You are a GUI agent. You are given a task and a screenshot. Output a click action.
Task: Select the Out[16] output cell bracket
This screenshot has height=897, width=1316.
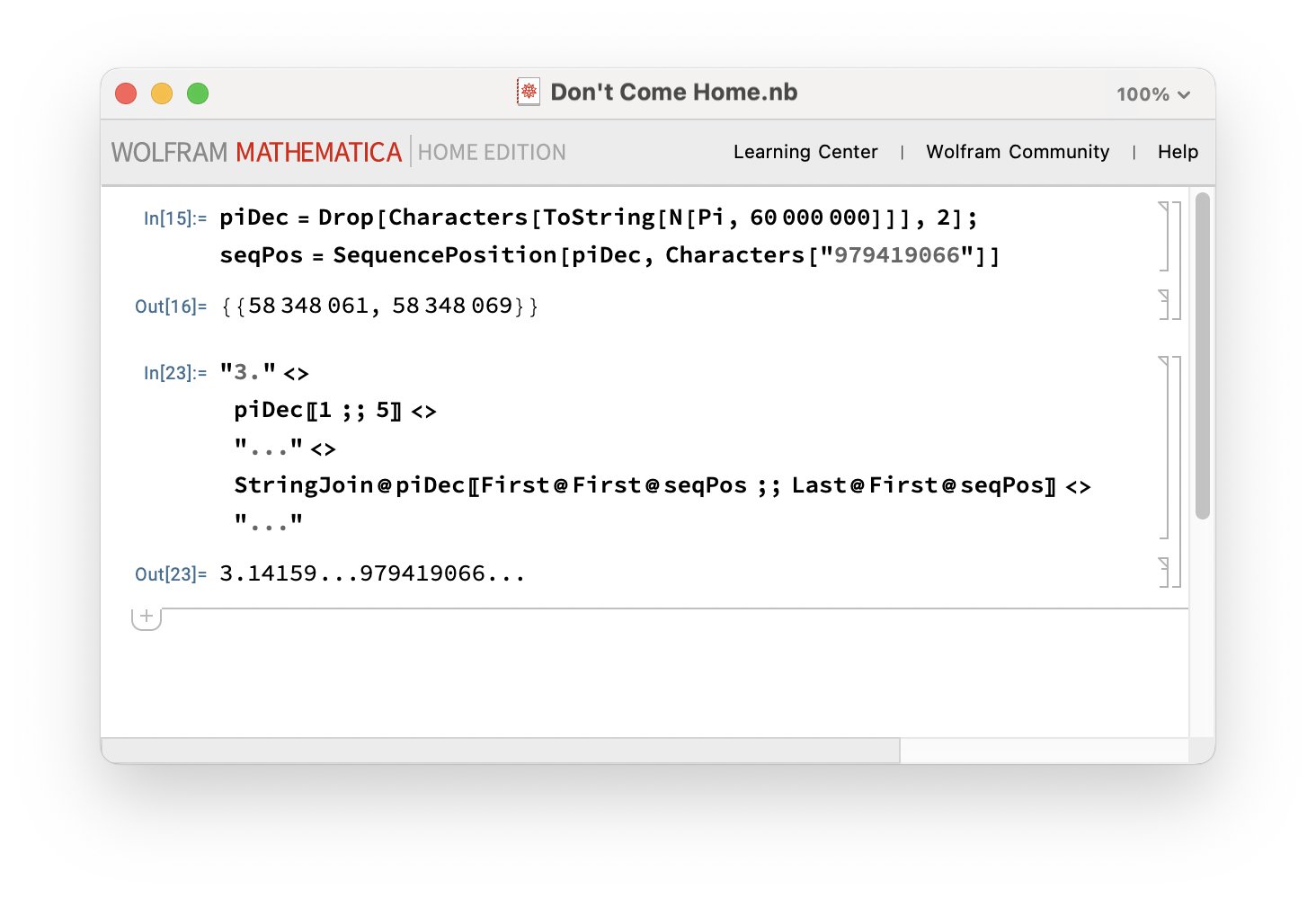click(1165, 305)
